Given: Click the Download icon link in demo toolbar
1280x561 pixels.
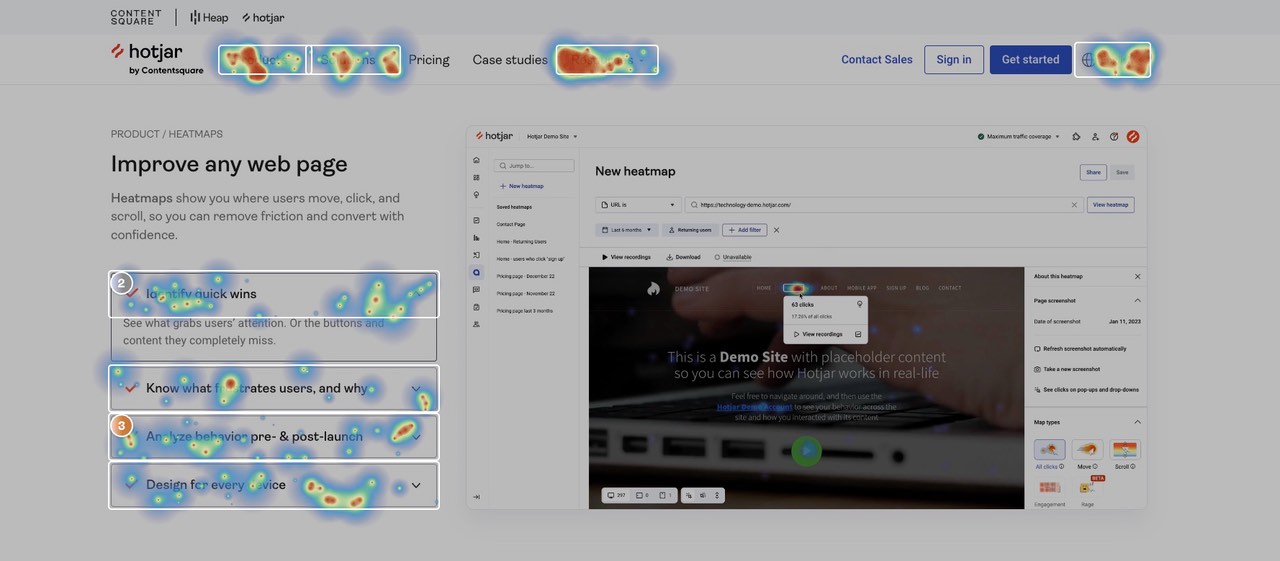Looking at the screenshot, I should 682,257.
